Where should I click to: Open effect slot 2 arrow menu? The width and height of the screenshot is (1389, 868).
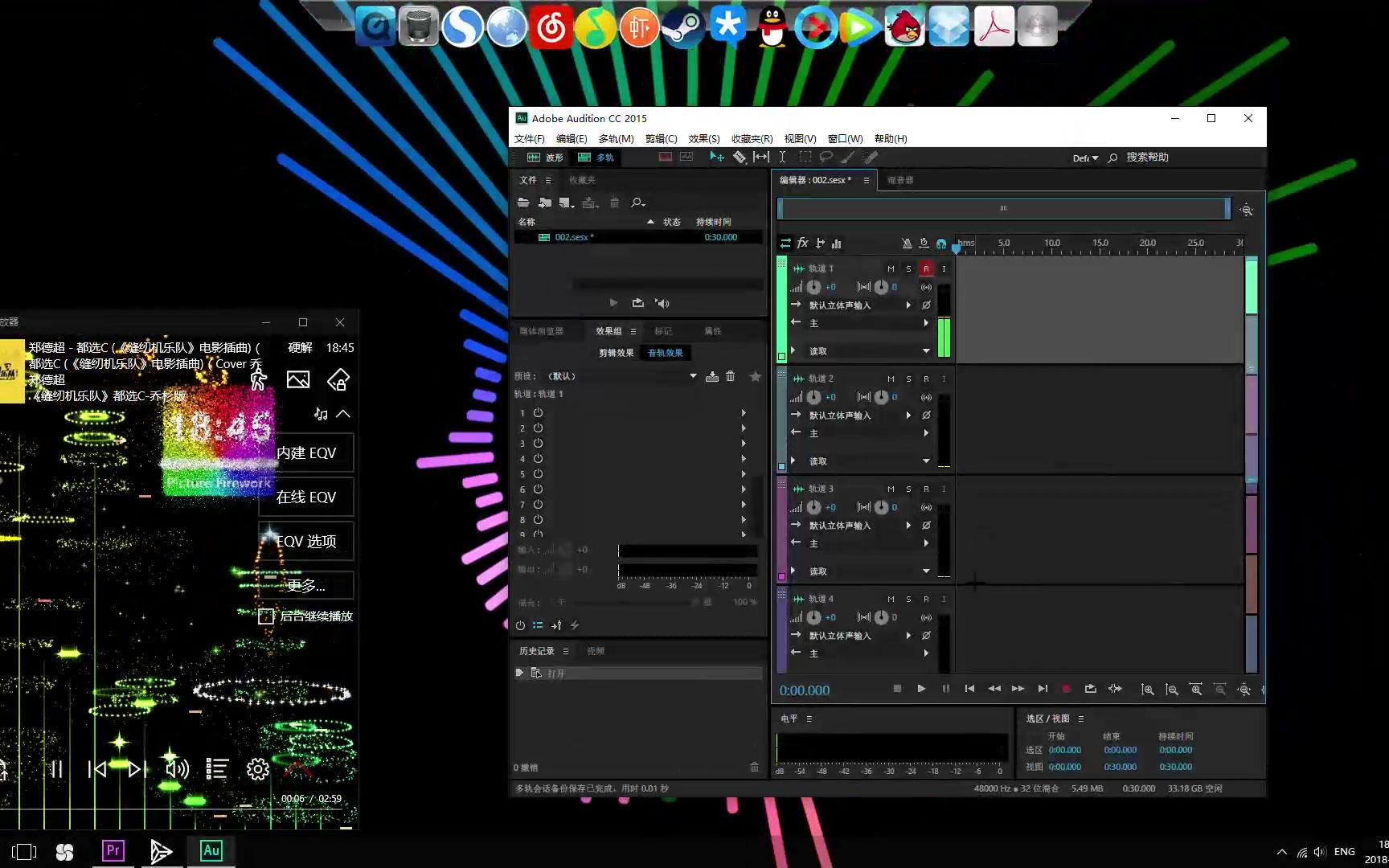tap(743, 428)
